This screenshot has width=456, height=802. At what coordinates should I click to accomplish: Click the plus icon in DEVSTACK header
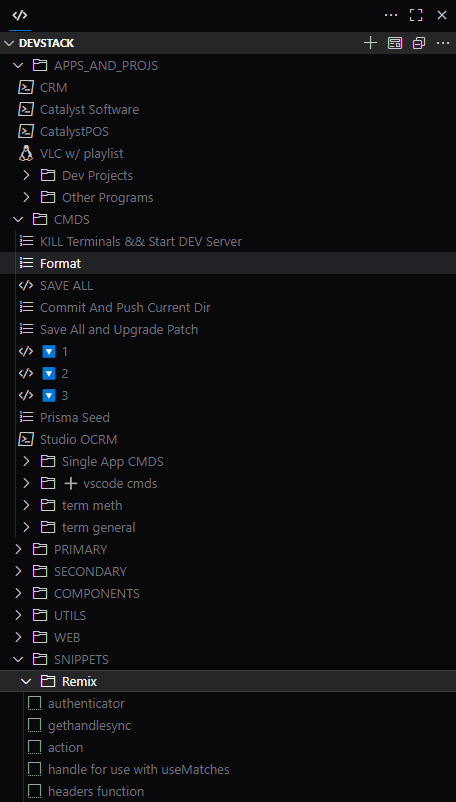[x=370, y=43]
